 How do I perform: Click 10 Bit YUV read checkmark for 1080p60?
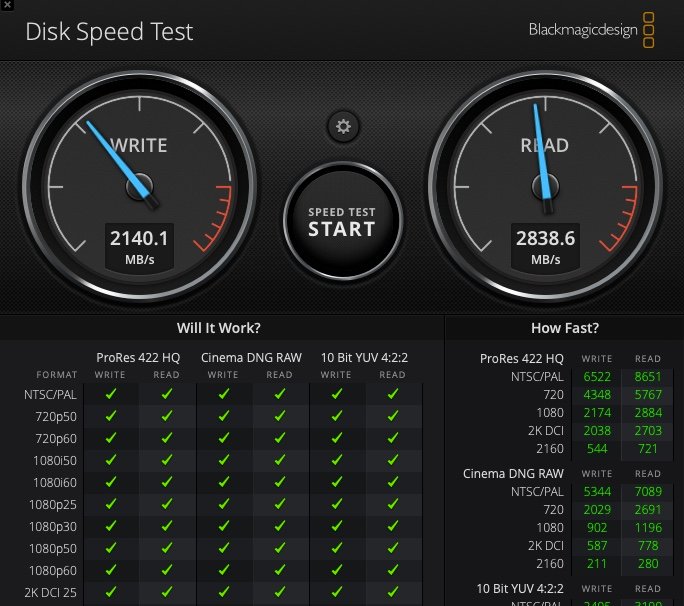point(393,570)
